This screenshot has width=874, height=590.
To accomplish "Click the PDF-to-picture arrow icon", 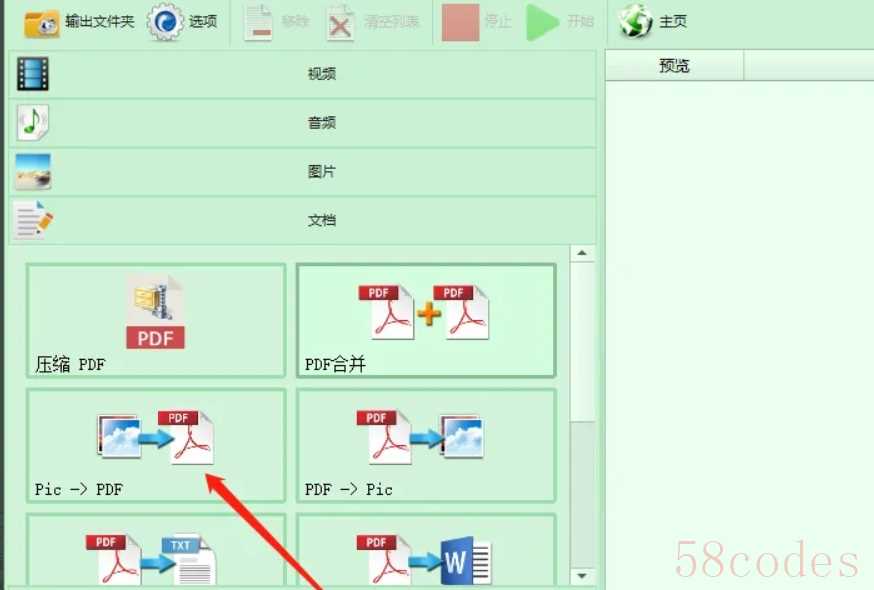I will tap(420, 437).
